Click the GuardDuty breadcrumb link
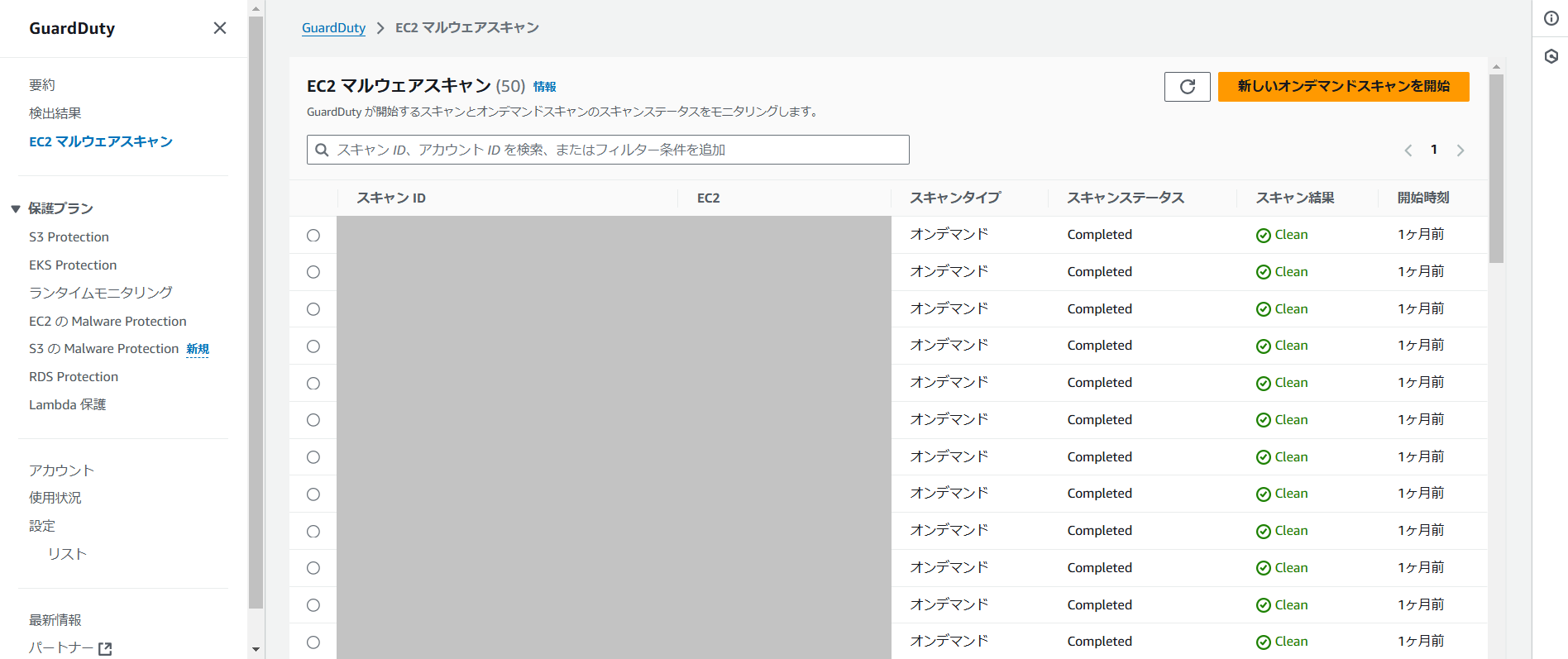Viewport: 1568px width, 659px height. 333,28
